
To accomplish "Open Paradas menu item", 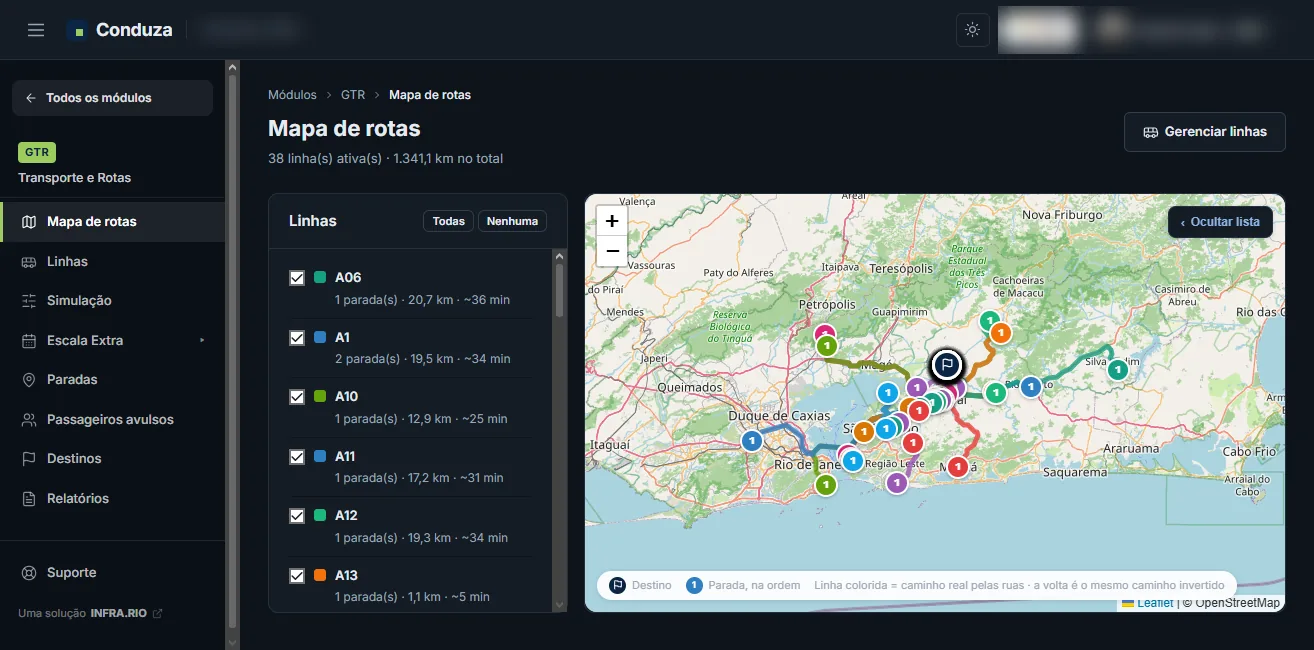I will coord(113,380).
